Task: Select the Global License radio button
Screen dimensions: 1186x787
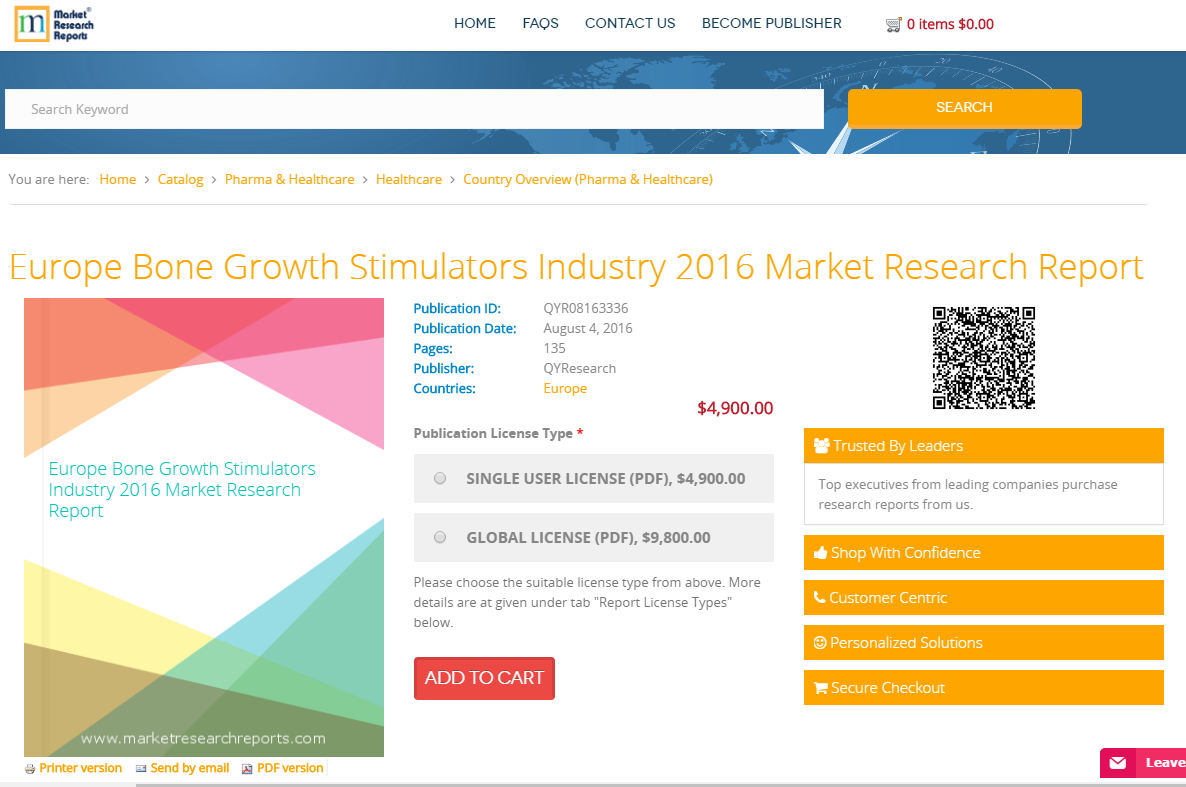Action: tap(440, 537)
